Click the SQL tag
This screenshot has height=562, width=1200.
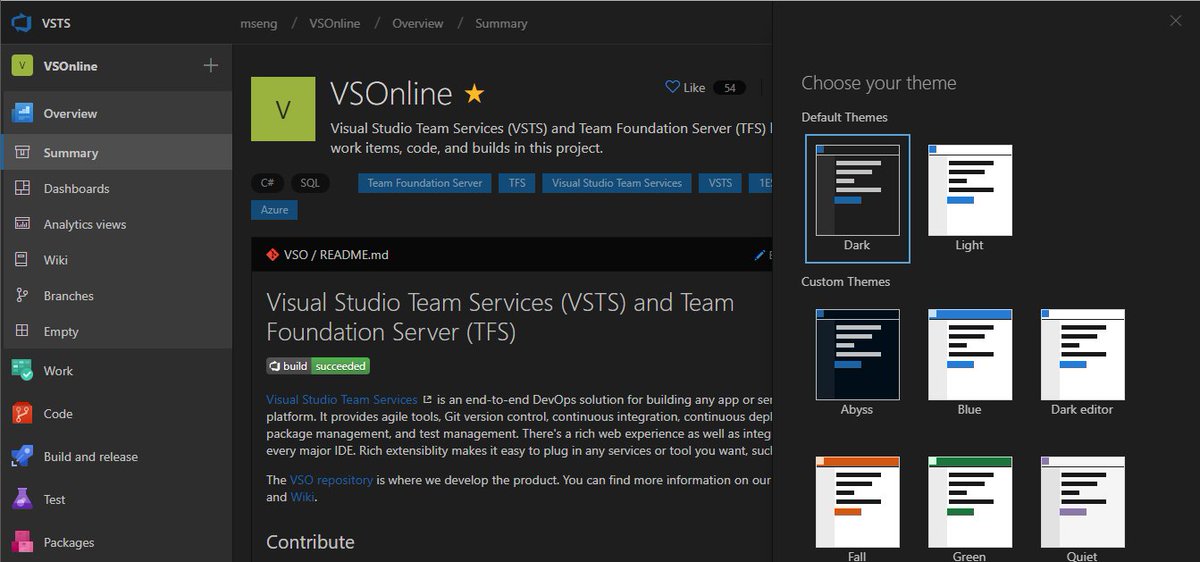[x=310, y=183]
